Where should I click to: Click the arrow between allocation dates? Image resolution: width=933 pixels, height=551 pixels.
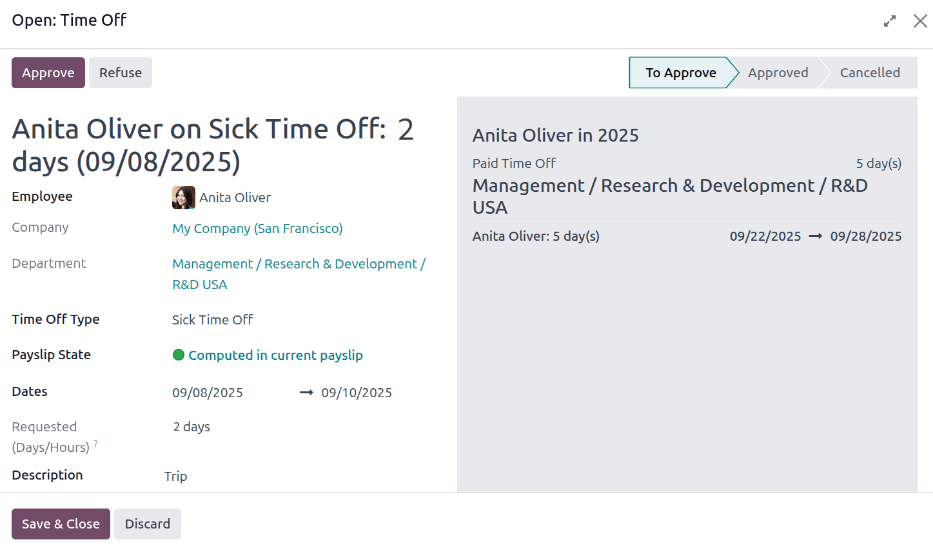click(x=815, y=237)
